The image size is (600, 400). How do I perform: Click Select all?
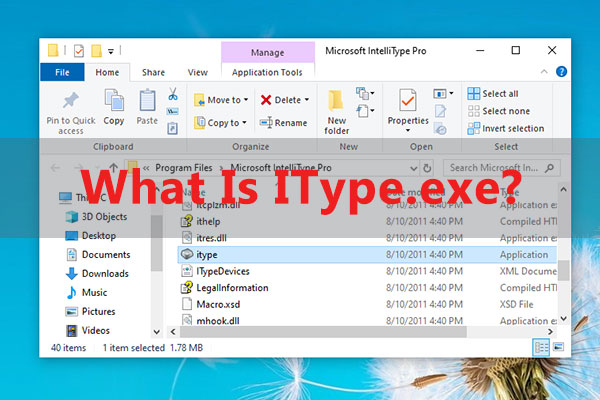[x=493, y=93]
